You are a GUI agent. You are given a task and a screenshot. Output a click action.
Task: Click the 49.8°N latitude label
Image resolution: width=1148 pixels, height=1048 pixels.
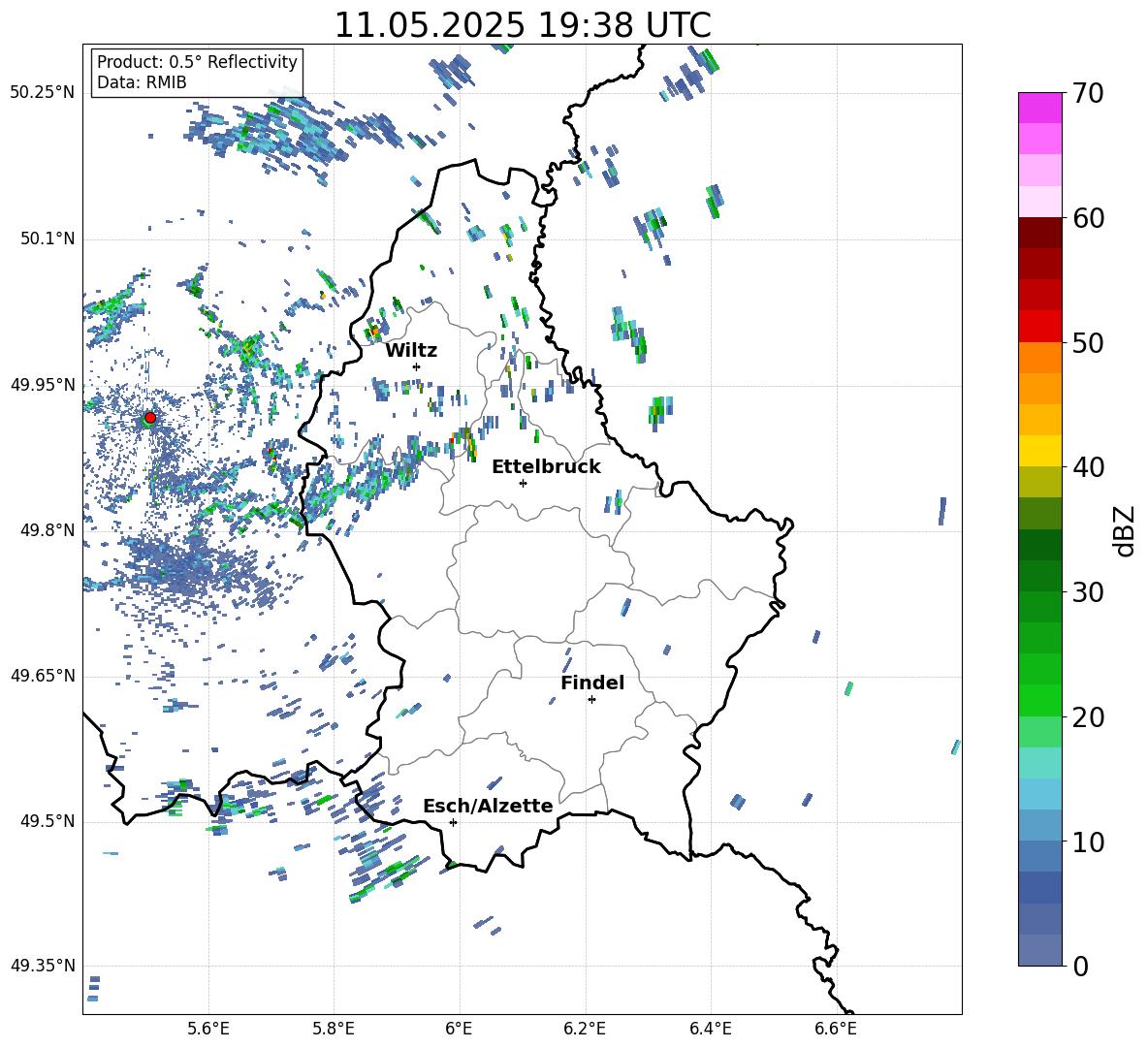tap(47, 530)
